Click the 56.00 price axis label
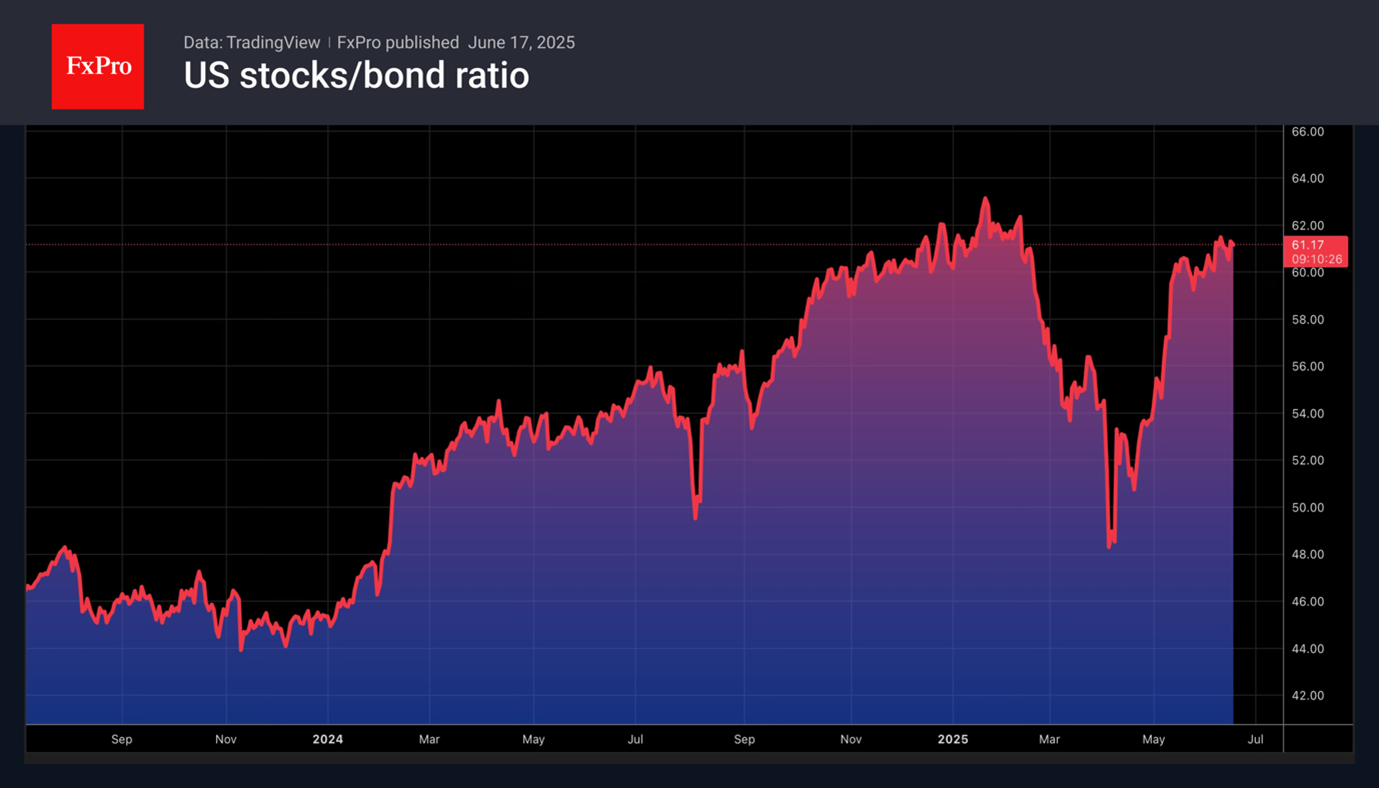Viewport: 1379px width, 788px height. coord(1308,366)
